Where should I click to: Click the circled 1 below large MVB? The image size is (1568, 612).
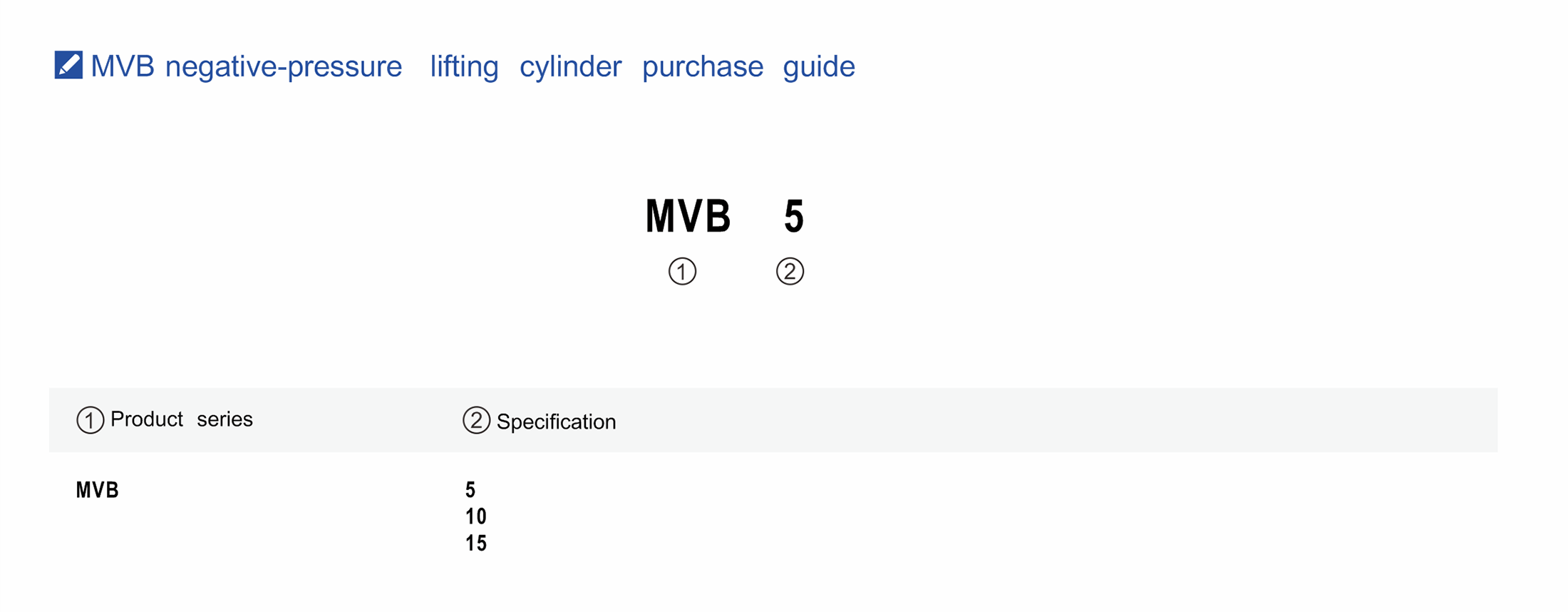682,272
